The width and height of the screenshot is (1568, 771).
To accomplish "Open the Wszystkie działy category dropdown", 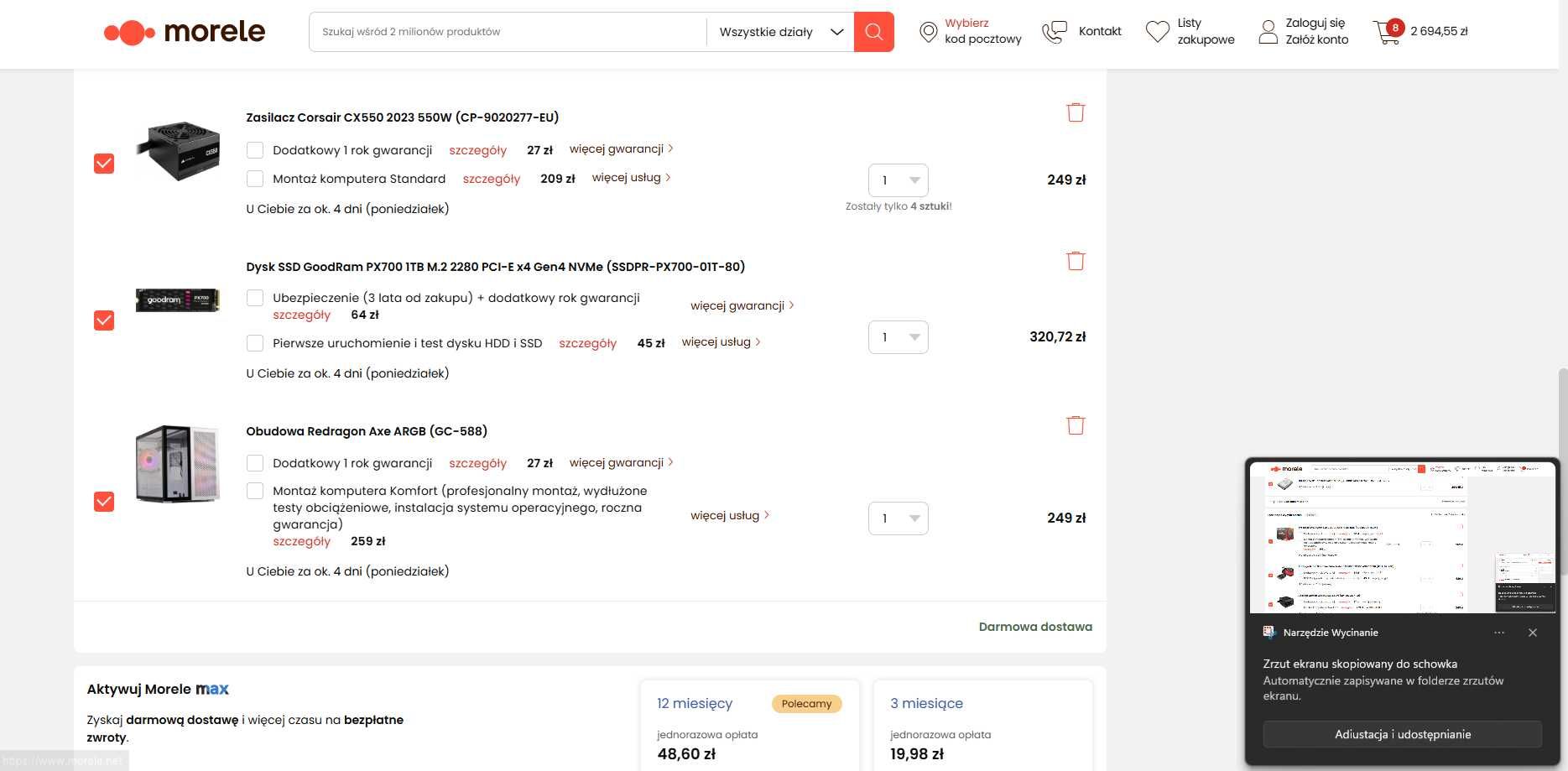I will coord(780,32).
